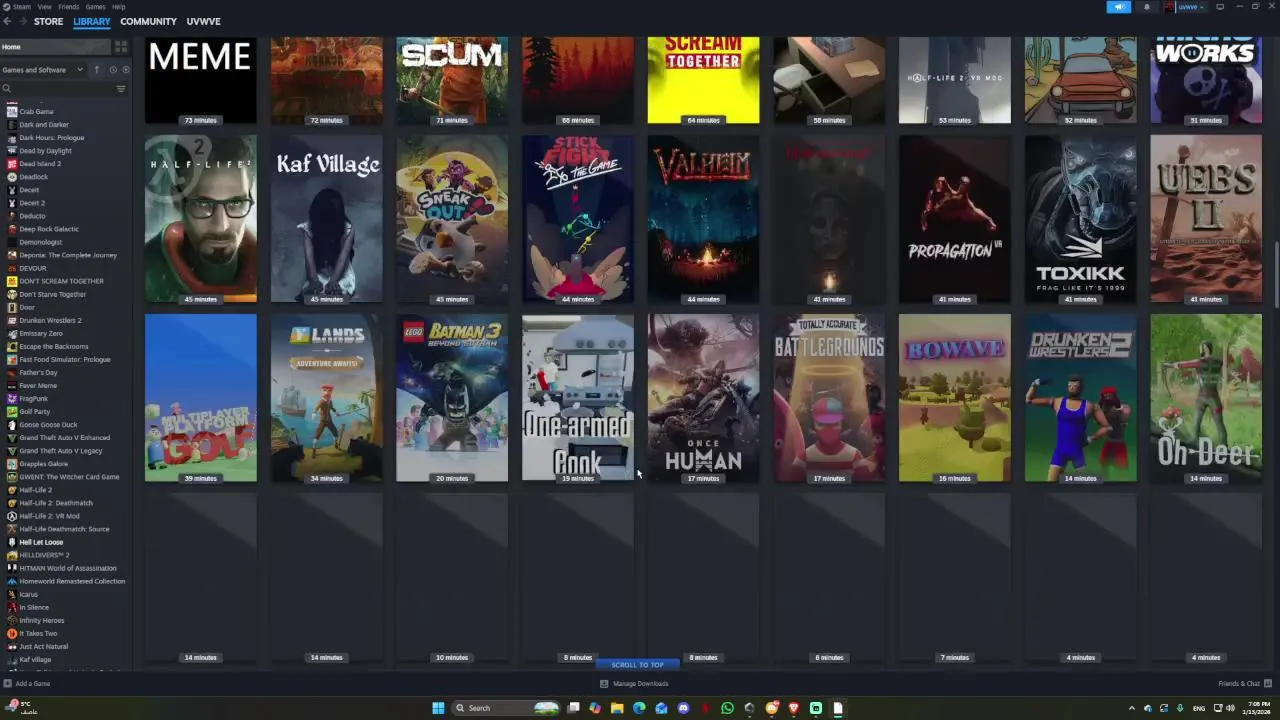Viewport: 1280px width, 720px height.
Task: Select the UEBS II game cover
Action: click(1206, 219)
